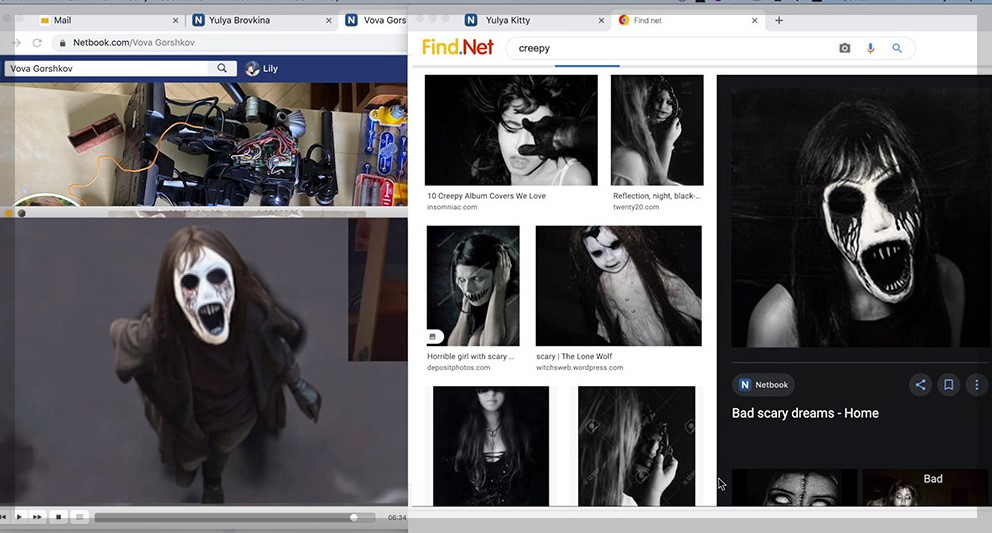The width and height of the screenshot is (992, 533).
Task: Click the Netbook.com address bar
Action: [x=231, y=42]
